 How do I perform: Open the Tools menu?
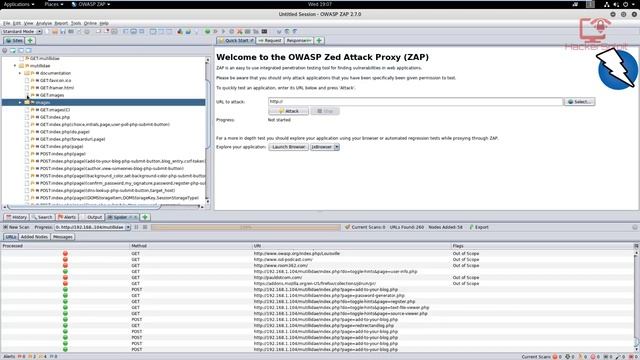(76, 24)
